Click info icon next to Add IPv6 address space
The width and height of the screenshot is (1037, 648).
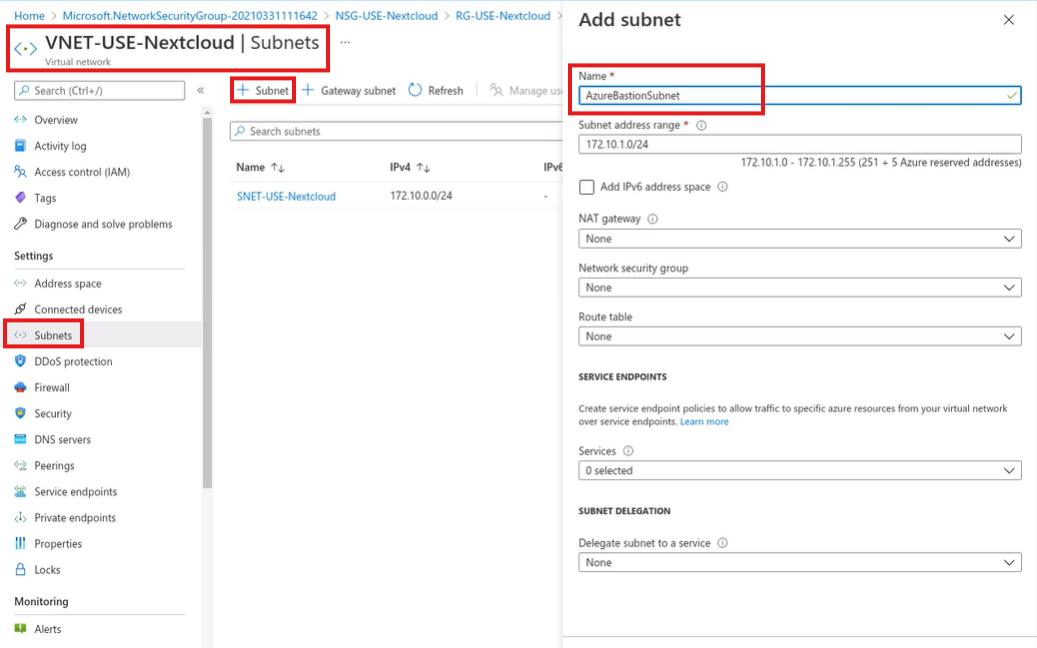(723, 187)
